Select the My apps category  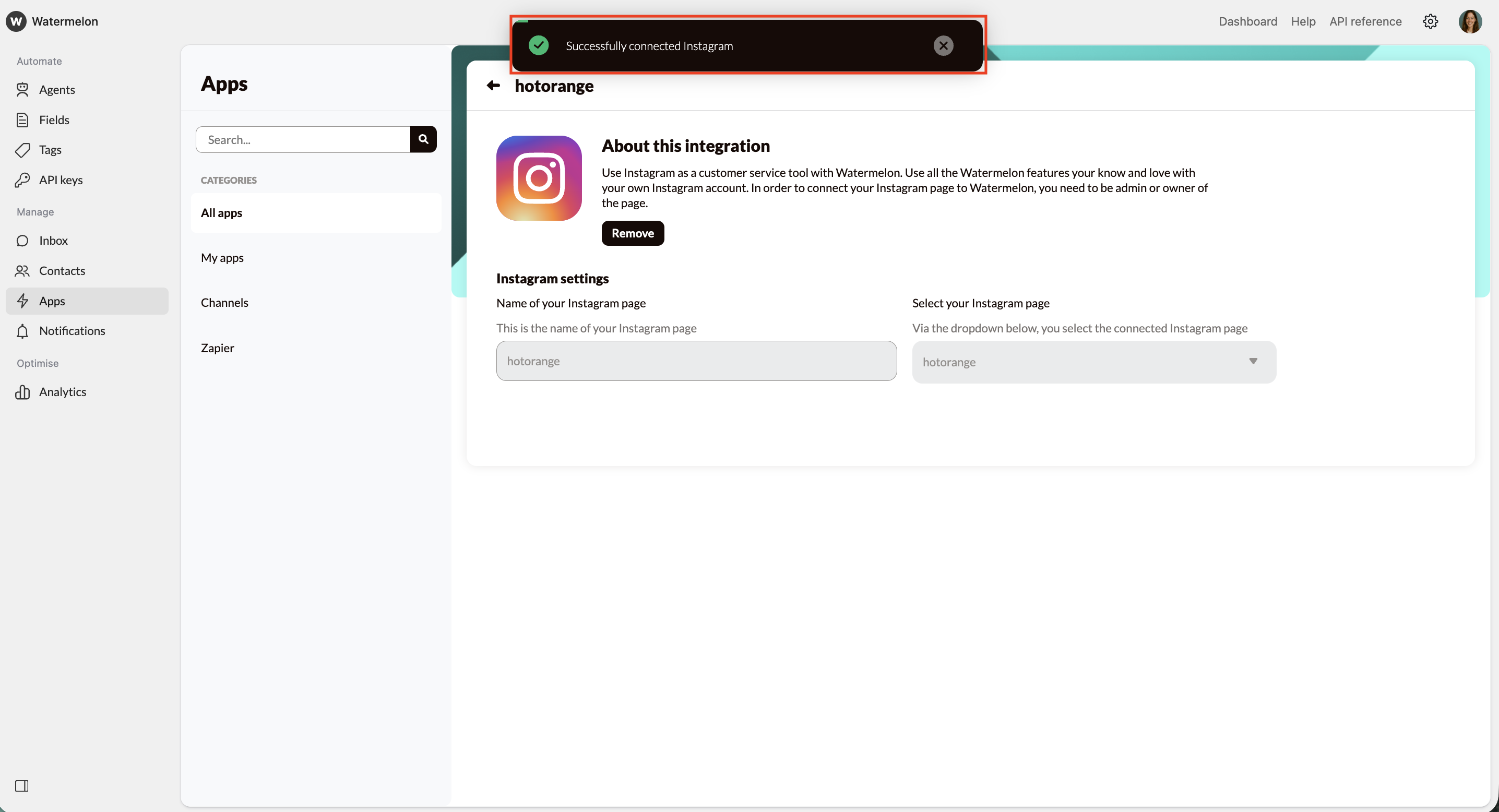[x=222, y=258]
